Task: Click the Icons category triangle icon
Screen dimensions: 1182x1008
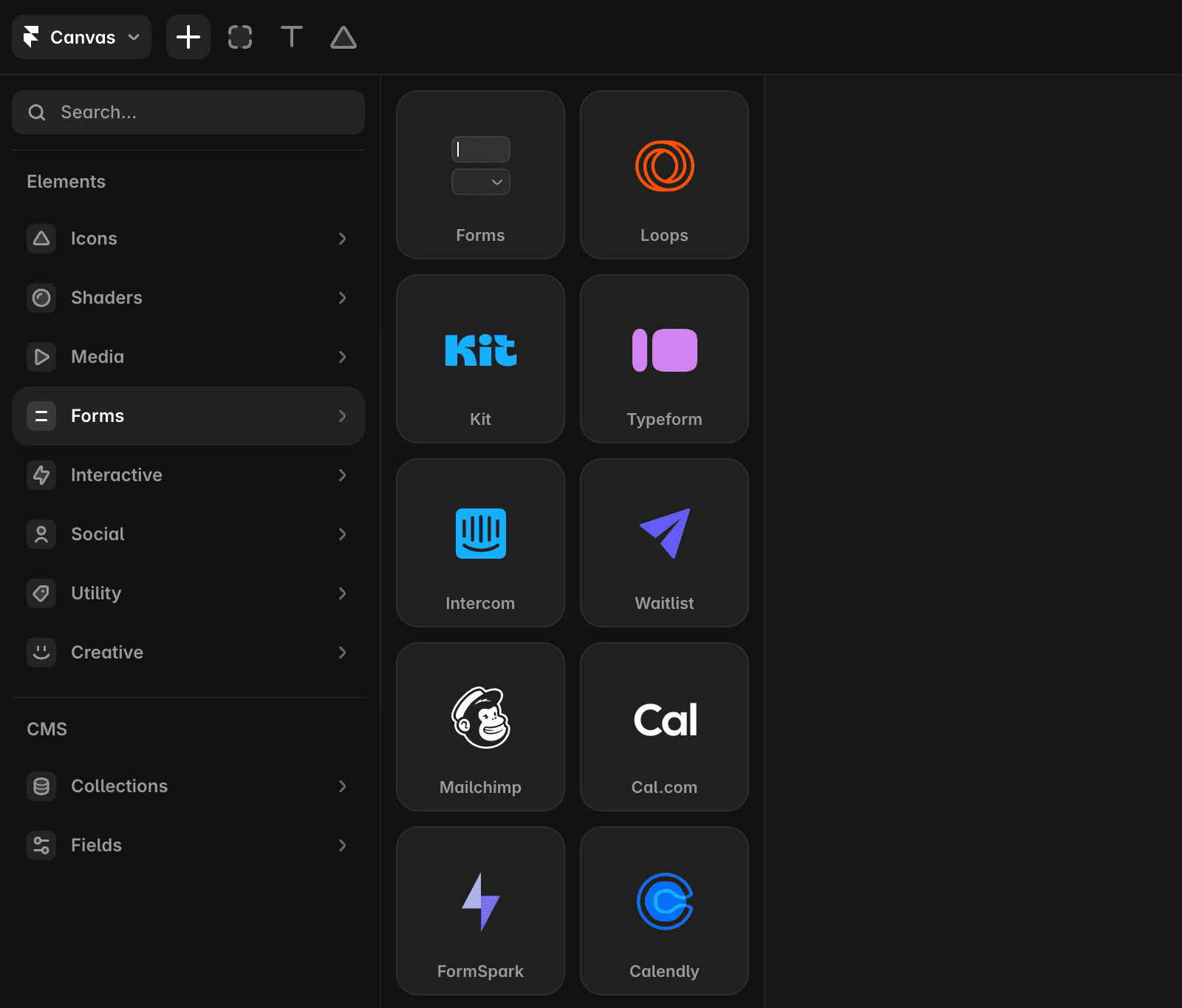Action: pyautogui.click(x=41, y=239)
